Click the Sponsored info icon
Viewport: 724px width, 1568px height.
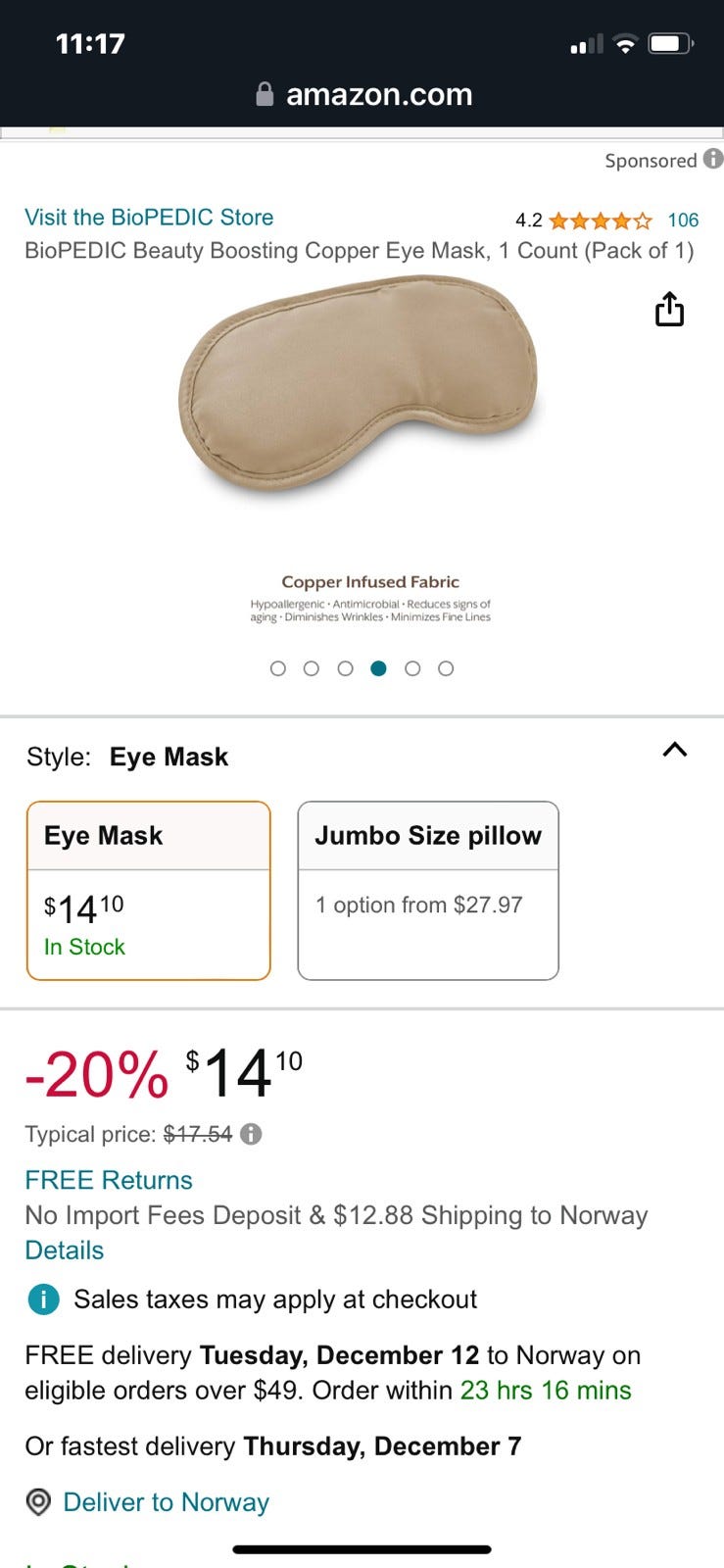pos(713,159)
